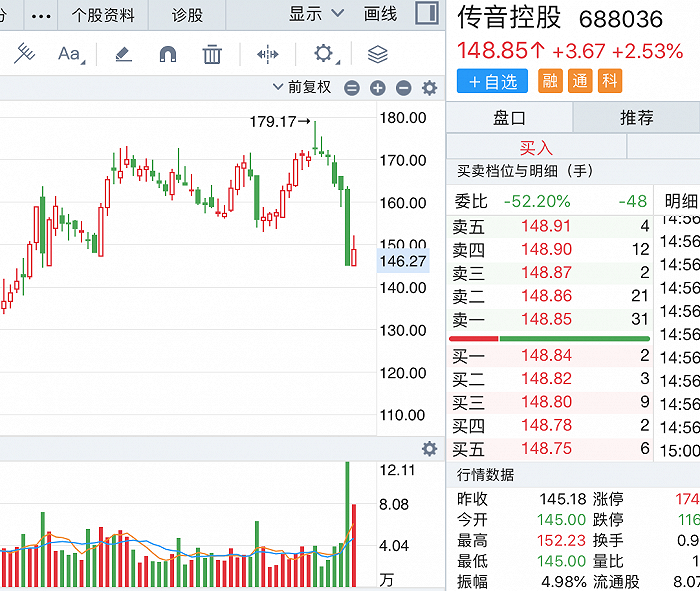Click the 明细 details header
This screenshot has height=591, width=700.
[x=681, y=201]
